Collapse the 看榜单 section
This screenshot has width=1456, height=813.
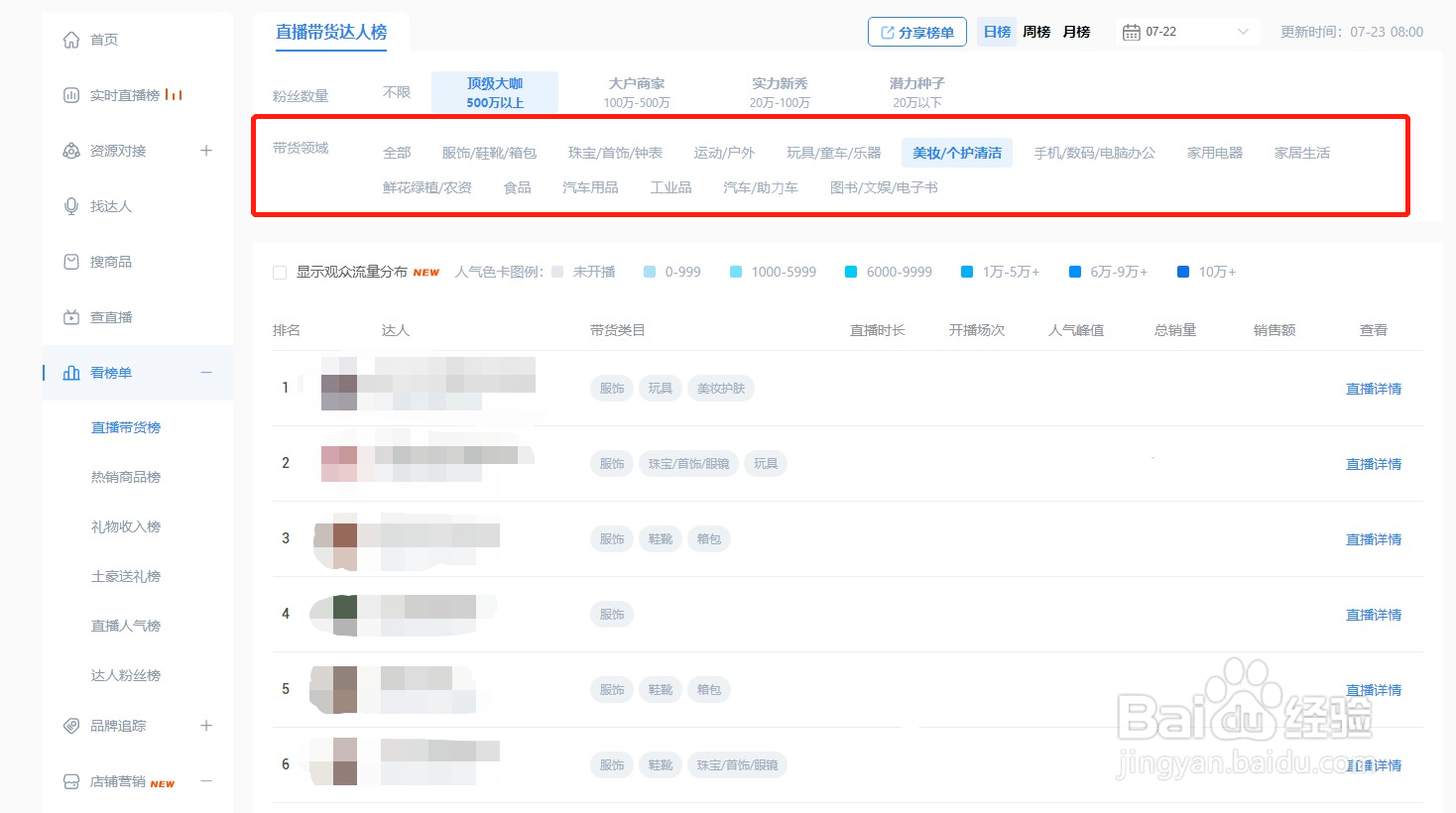coord(206,373)
